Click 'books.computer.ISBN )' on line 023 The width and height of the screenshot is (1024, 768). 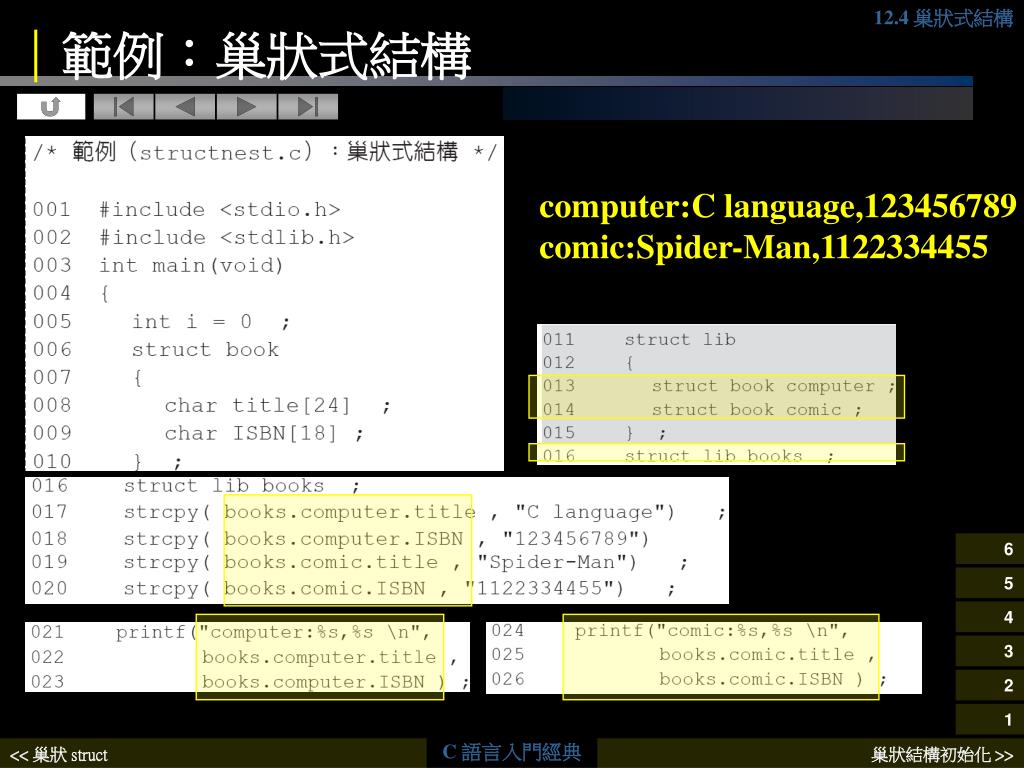point(325,682)
